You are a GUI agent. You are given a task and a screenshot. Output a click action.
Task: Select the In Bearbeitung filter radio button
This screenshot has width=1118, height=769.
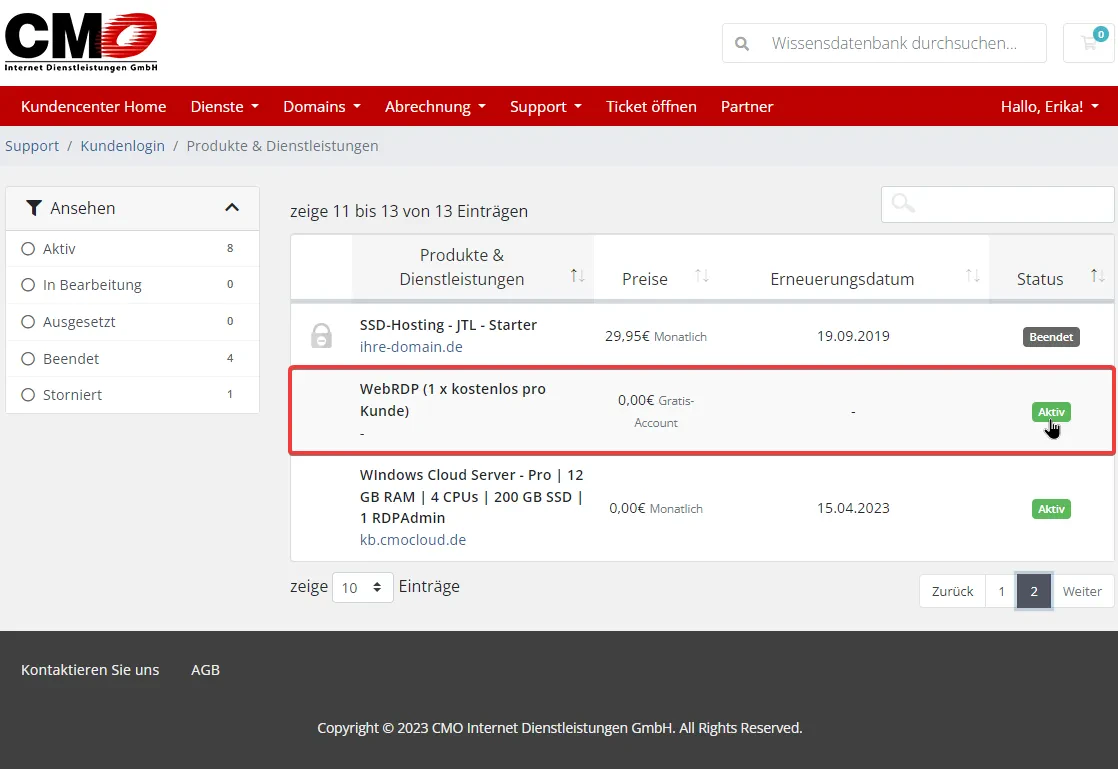(28, 285)
